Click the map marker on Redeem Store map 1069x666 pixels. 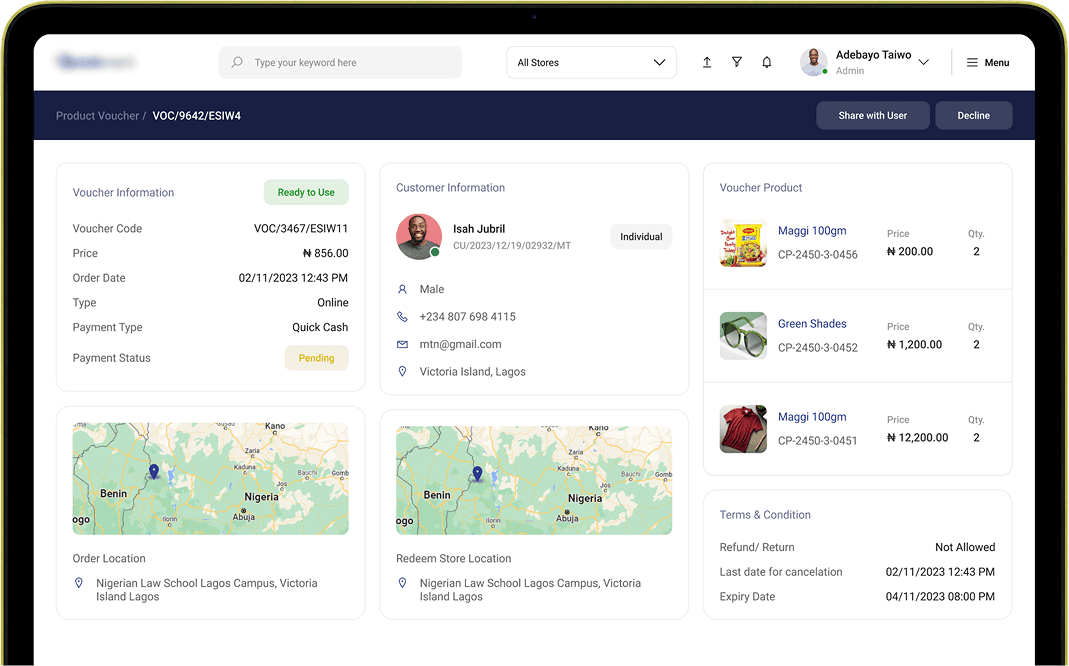click(477, 474)
